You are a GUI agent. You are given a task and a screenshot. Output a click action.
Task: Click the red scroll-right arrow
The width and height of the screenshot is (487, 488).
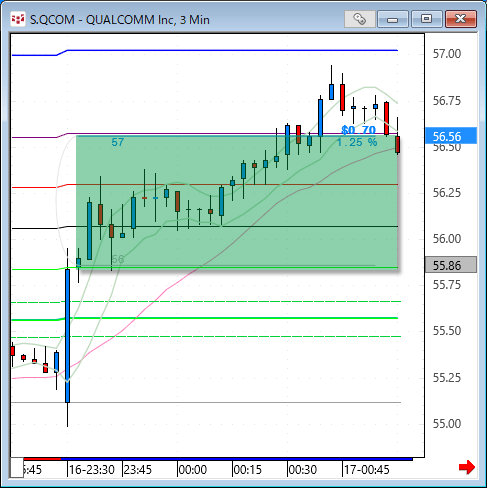(467, 467)
